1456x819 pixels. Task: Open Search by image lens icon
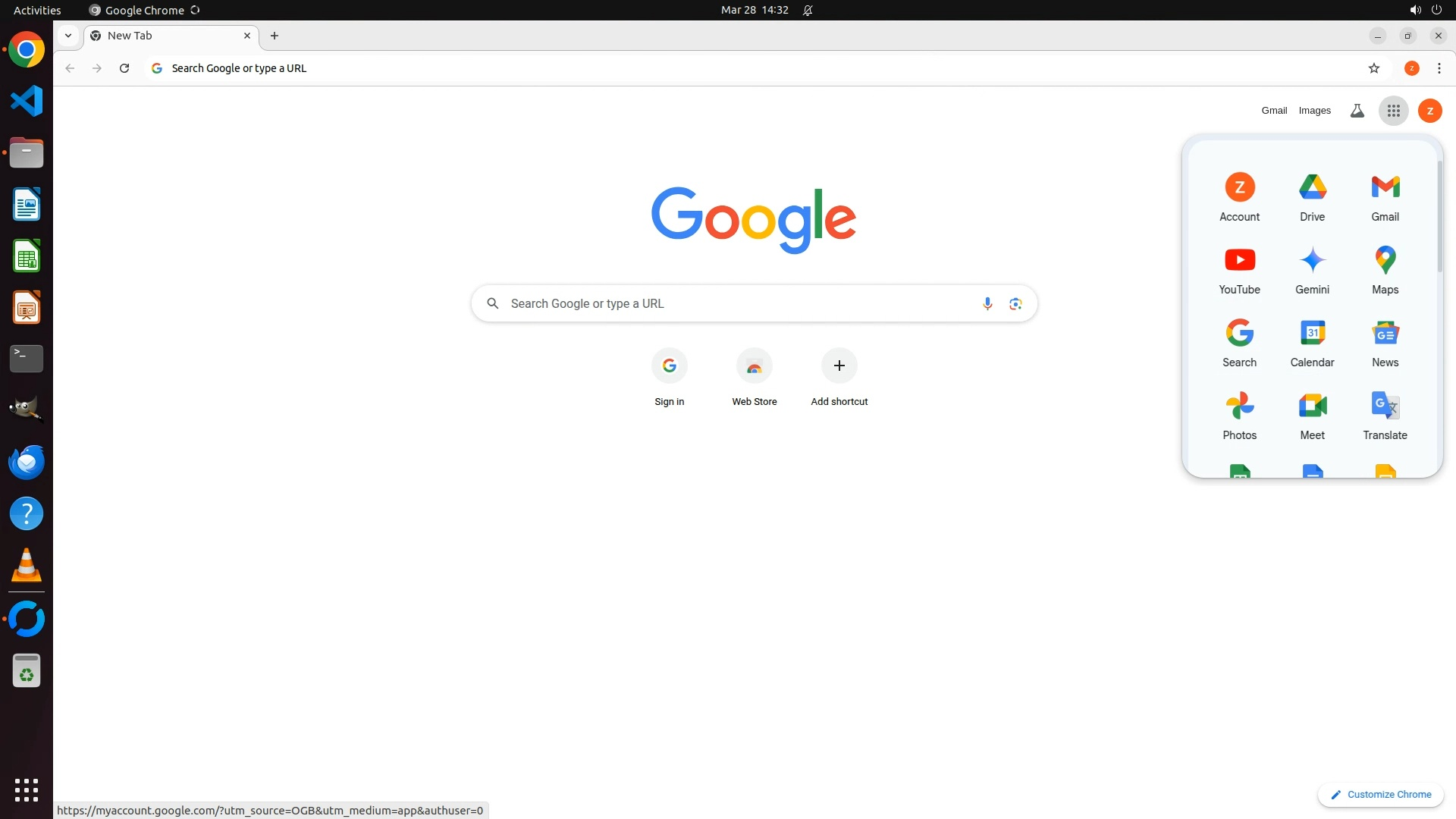coord(1015,303)
